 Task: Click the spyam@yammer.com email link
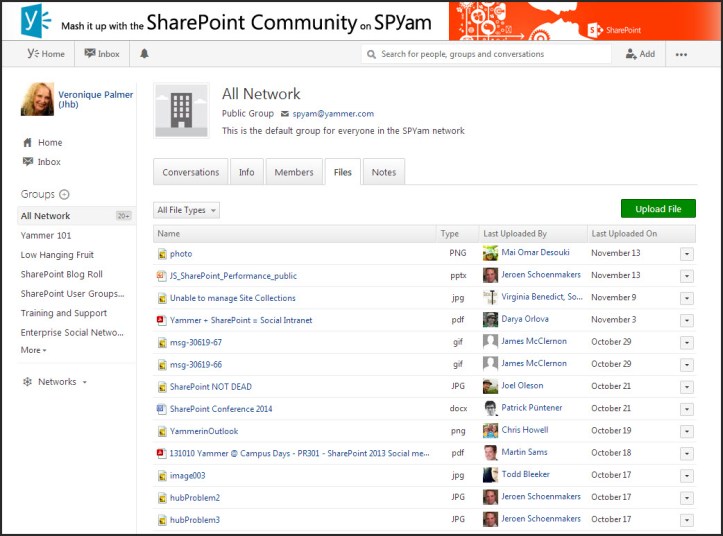[x=333, y=113]
